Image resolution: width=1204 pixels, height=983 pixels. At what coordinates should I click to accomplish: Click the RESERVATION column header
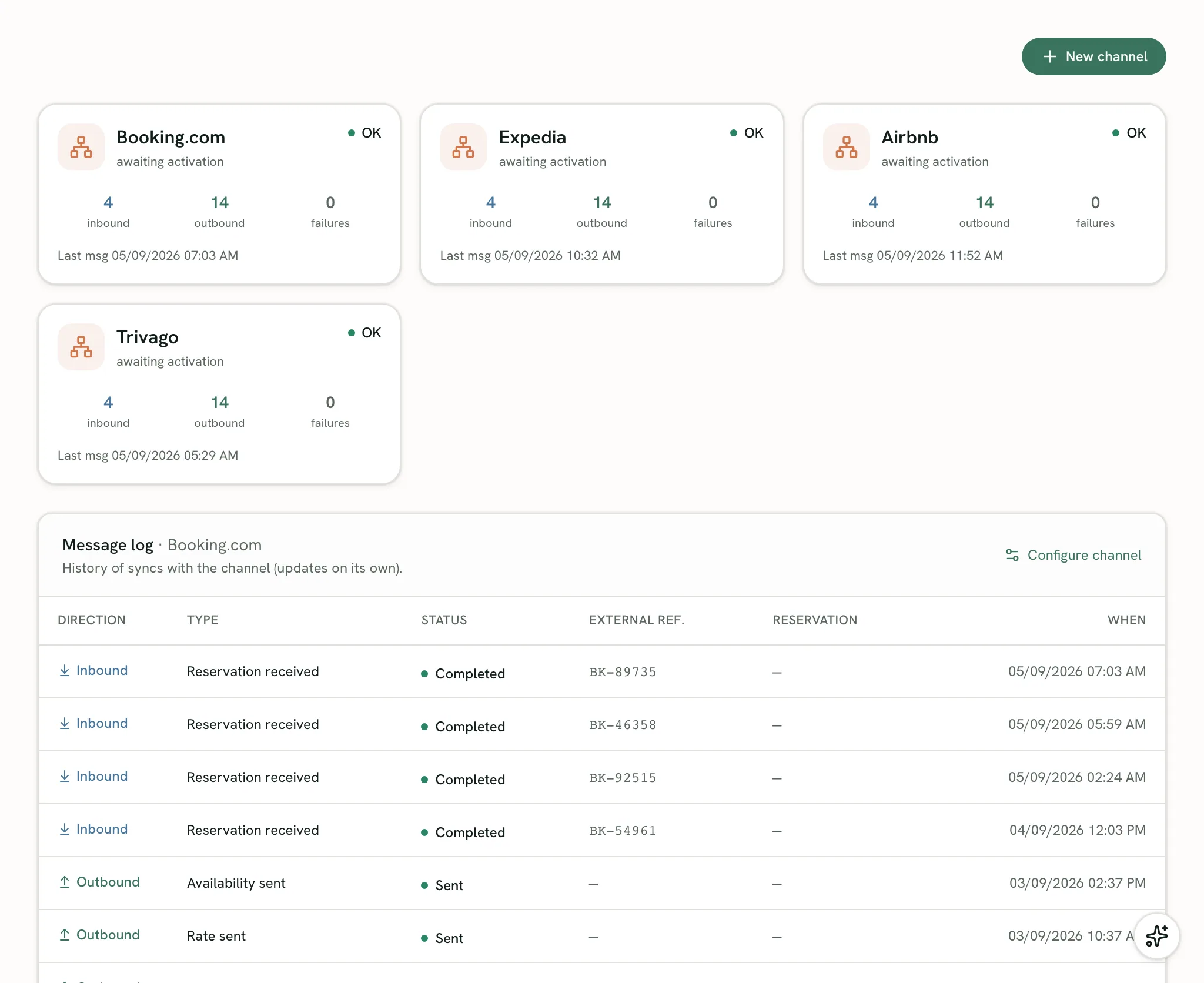coord(815,620)
